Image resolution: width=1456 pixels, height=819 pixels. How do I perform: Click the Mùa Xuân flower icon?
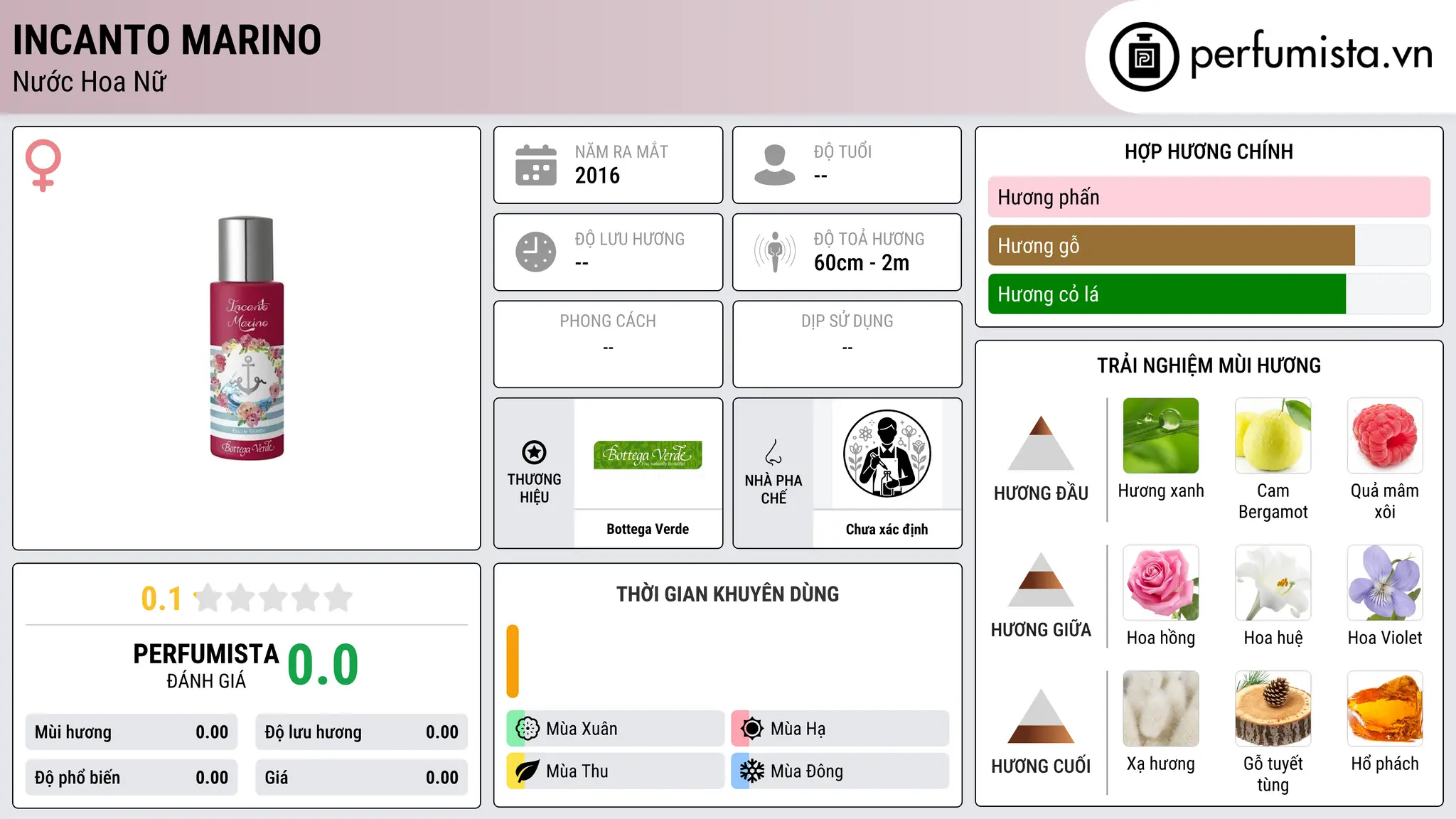coord(527,729)
